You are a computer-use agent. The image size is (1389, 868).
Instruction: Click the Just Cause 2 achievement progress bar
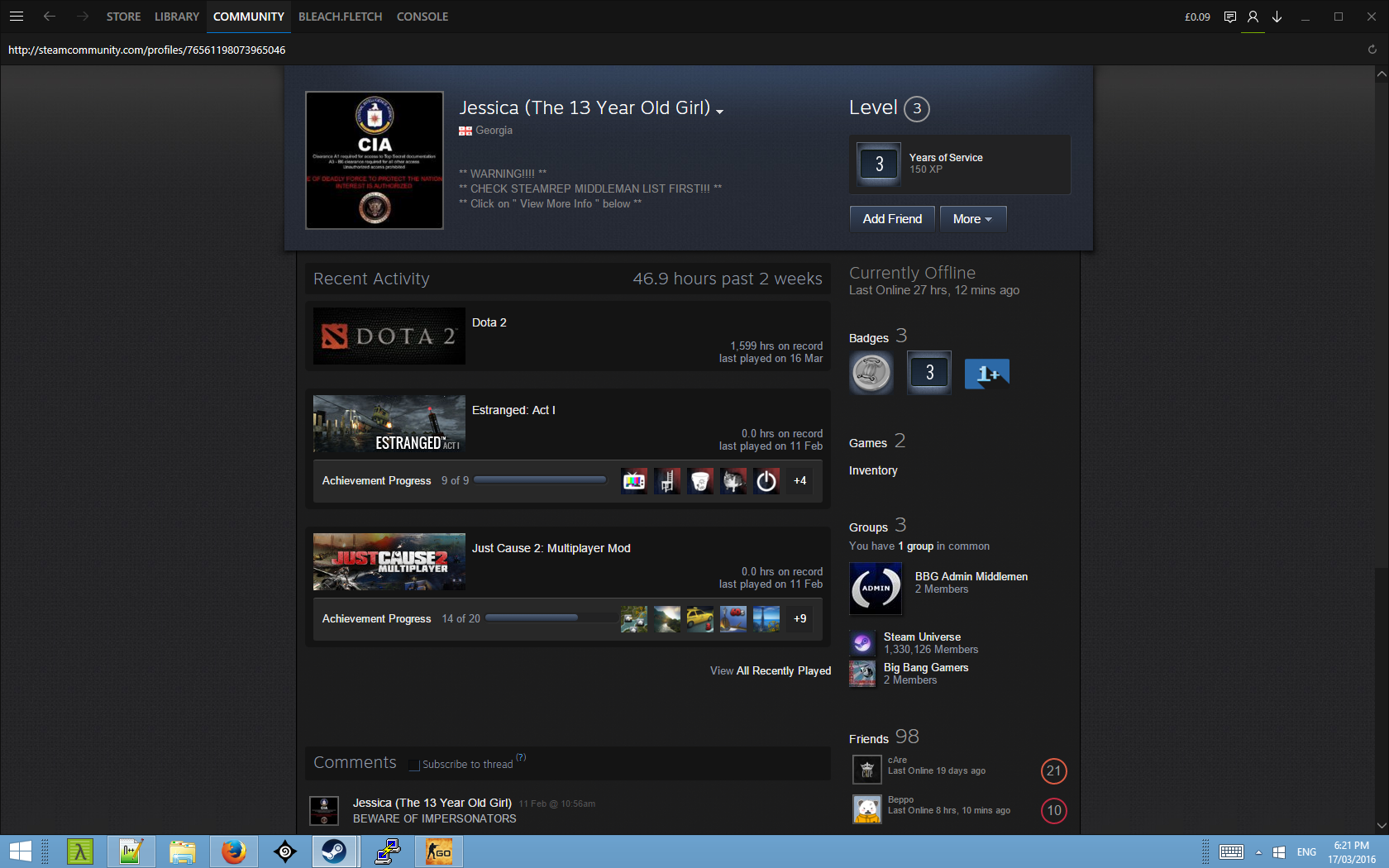pos(551,618)
